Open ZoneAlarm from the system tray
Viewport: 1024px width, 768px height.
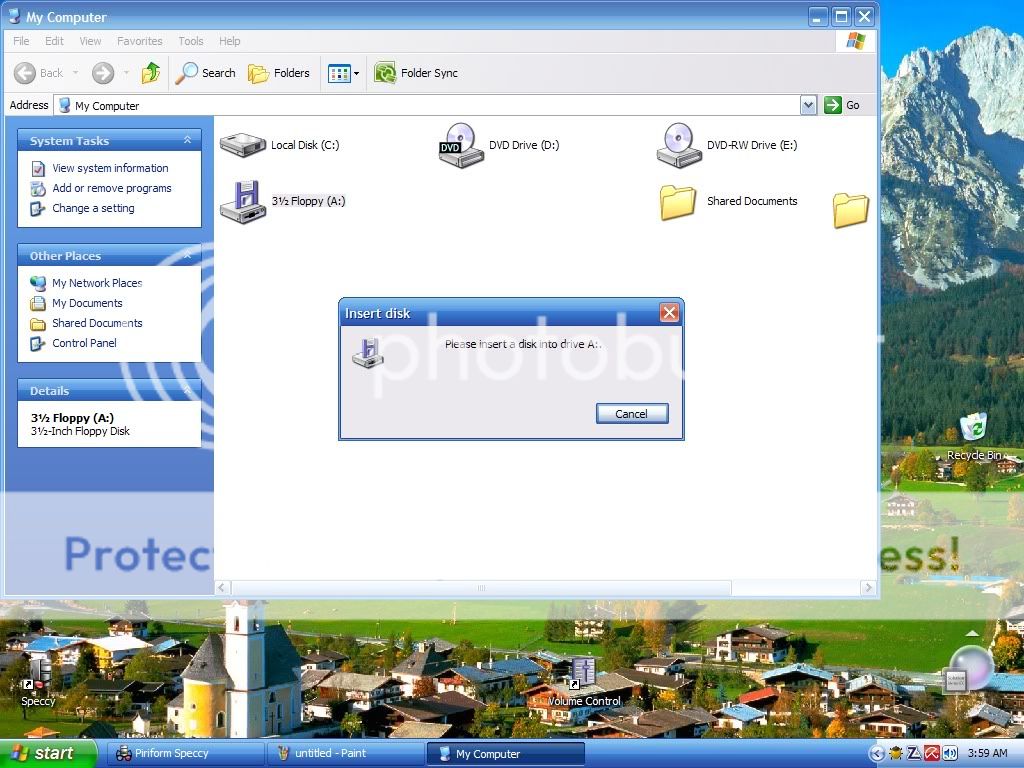[x=913, y=753]
